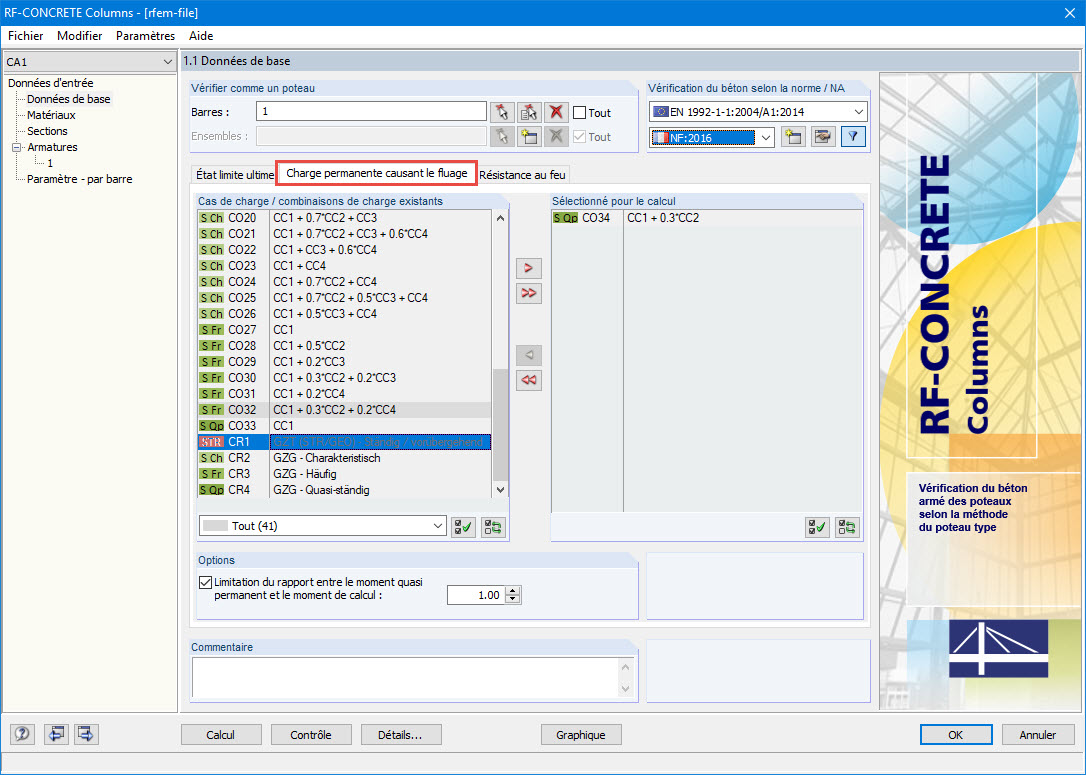Click the red X delete icon for Barres

[x=556, y=112]
